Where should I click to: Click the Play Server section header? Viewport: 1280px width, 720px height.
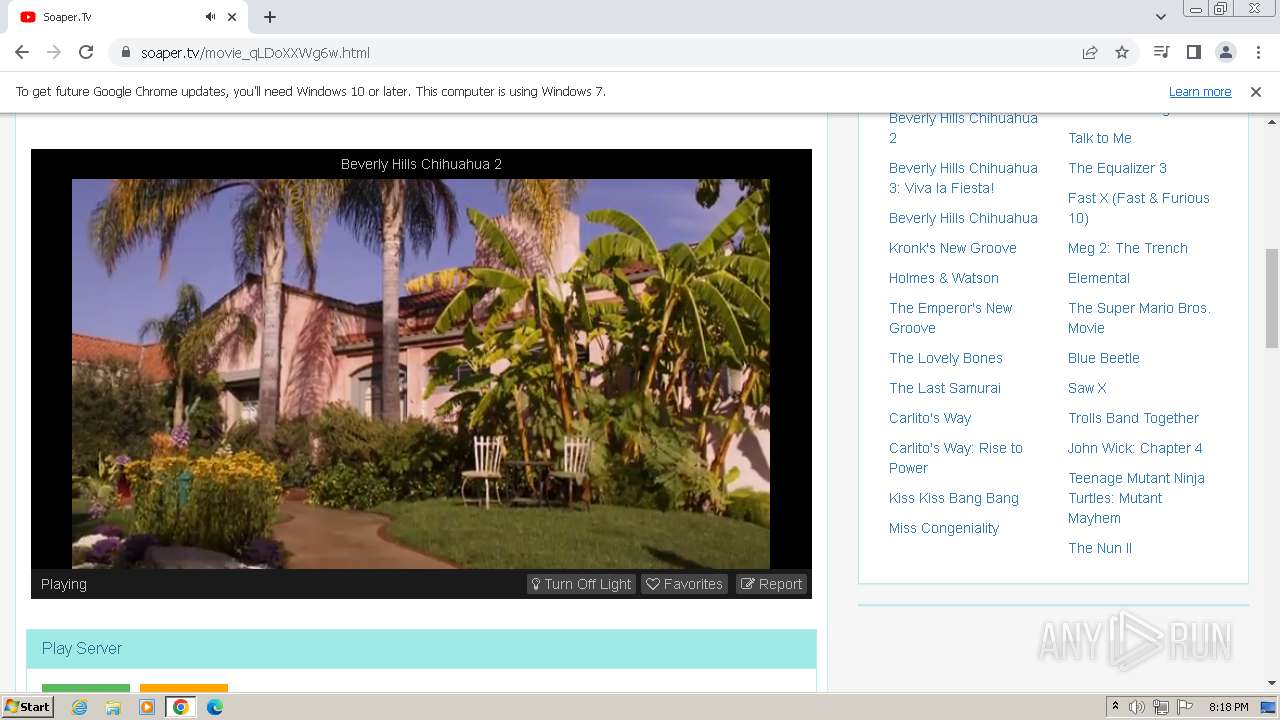421,648
